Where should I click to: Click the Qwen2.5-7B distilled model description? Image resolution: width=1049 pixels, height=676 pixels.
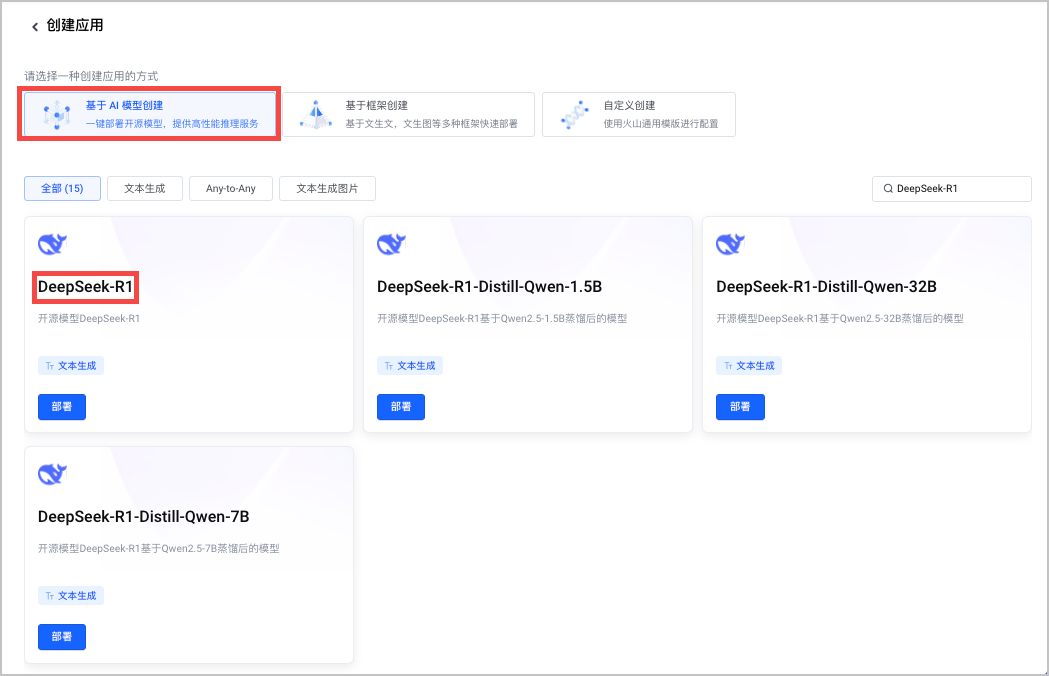159,549
